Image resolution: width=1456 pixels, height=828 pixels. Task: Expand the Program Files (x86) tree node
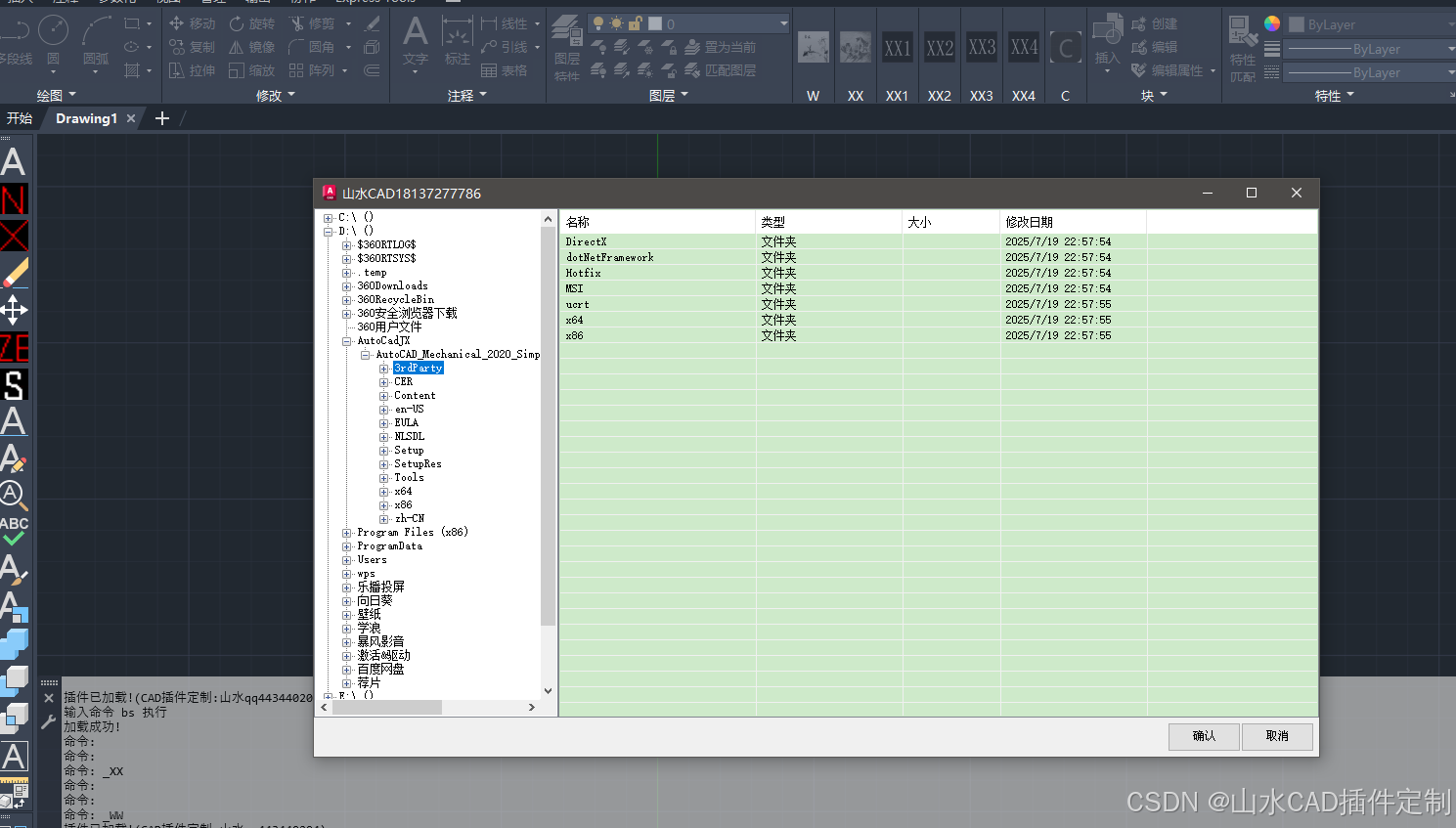(x=347, y=533)
